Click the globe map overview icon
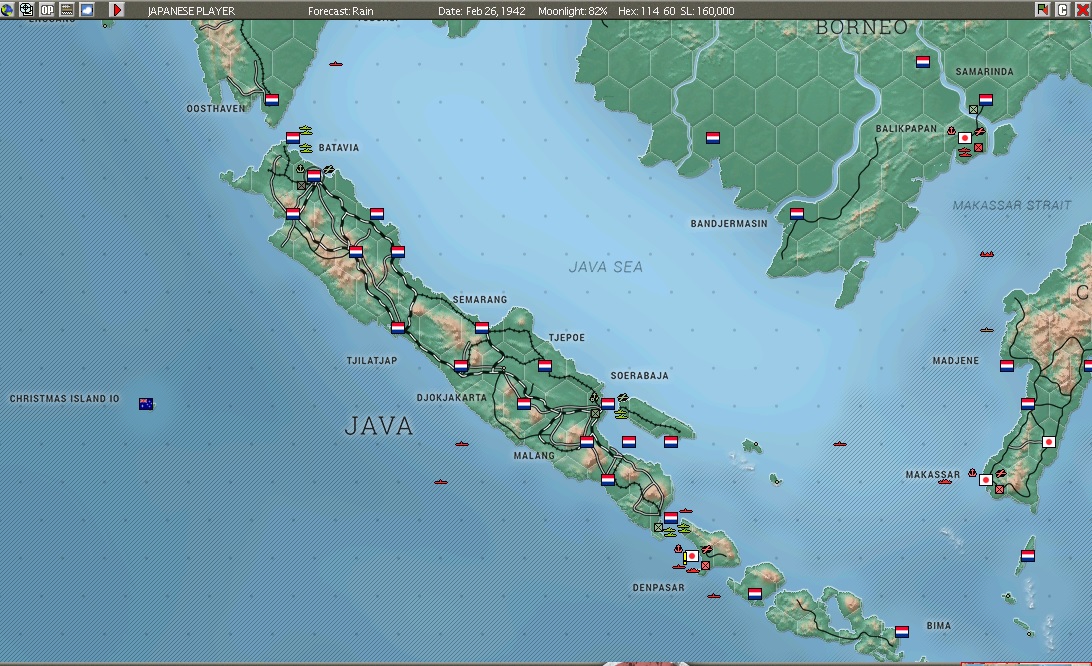The height and width of the screenshot is (666, 1092). (7, 9)
